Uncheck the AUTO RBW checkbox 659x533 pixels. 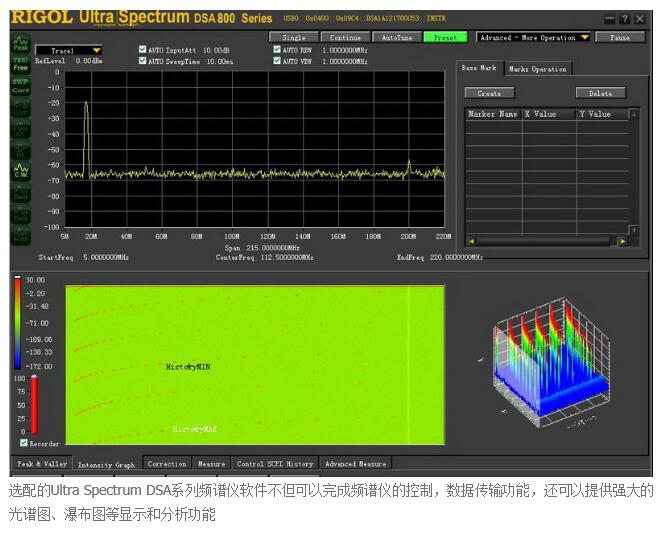pos(277,49)
